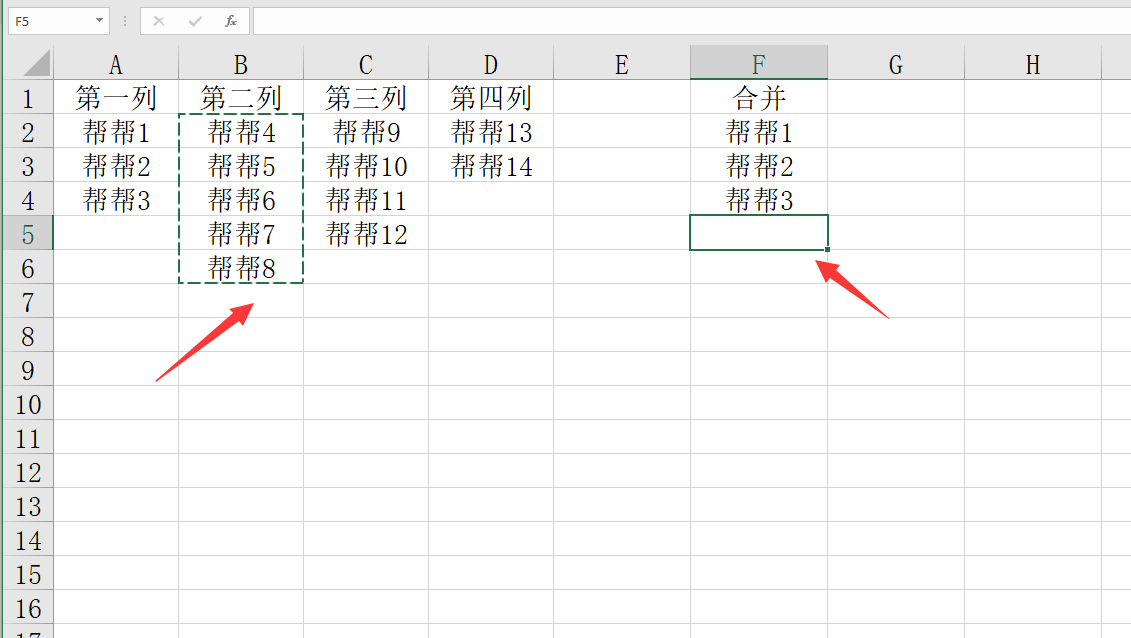Select row 14 header
The image size is (1131, 638).
[28, 539]
